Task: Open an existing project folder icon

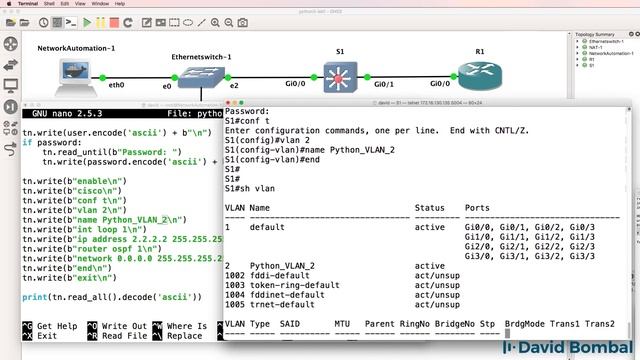Action: coord(24,22)
